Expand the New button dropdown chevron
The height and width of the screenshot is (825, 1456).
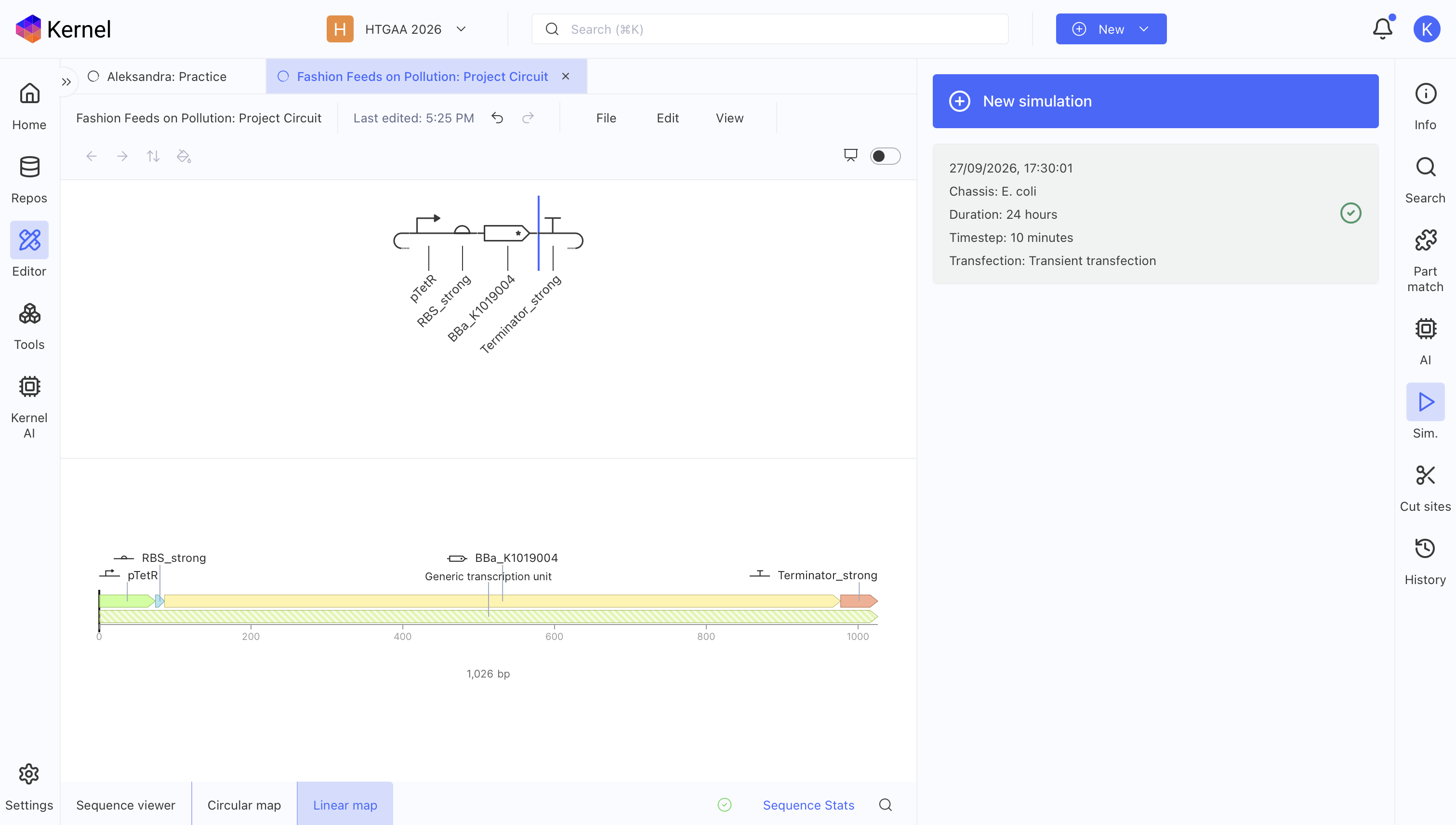[1144, 29]
